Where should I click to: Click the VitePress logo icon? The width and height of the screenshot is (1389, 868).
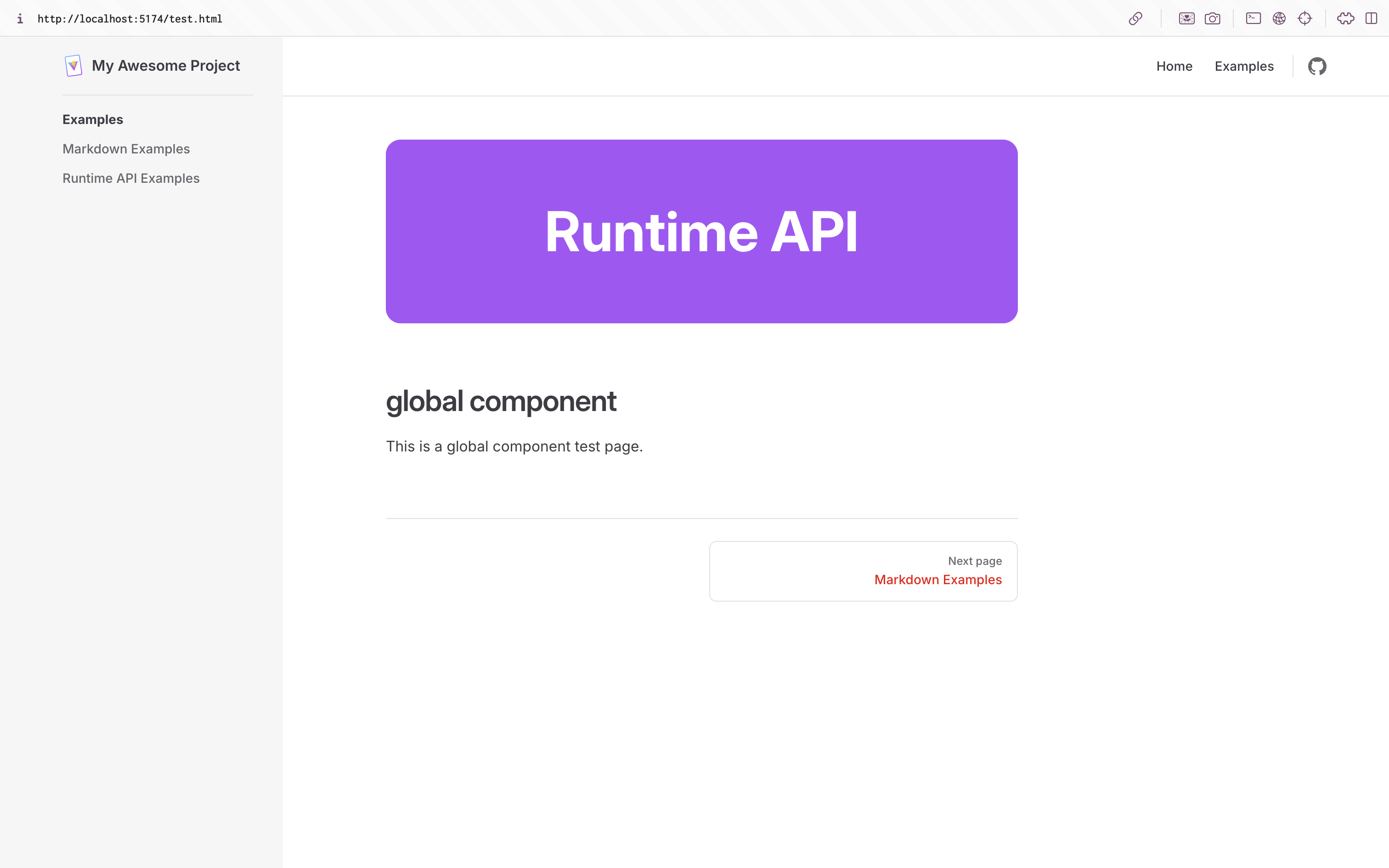tap(73, 65)
